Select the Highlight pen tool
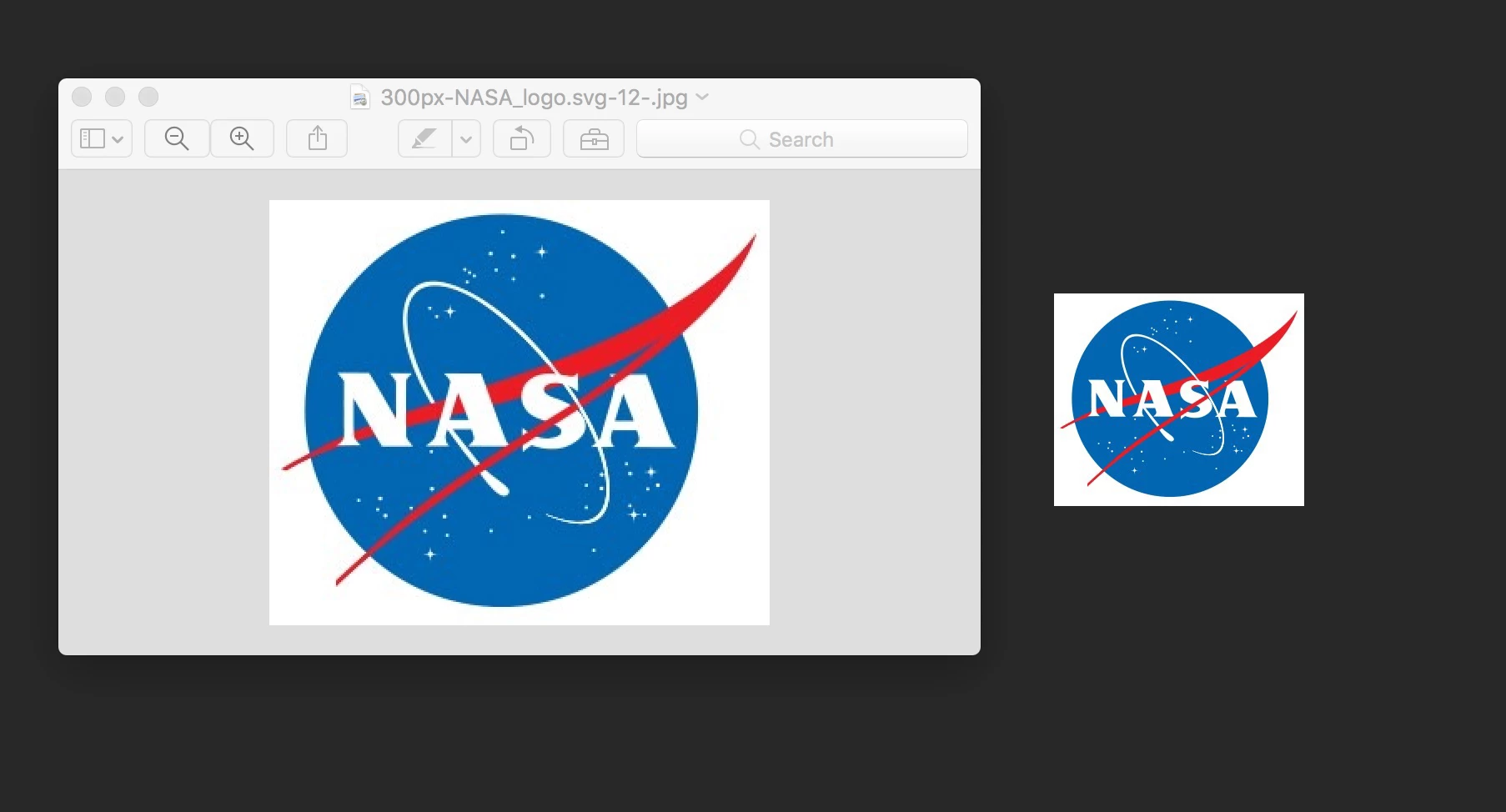 coord(424,138)
